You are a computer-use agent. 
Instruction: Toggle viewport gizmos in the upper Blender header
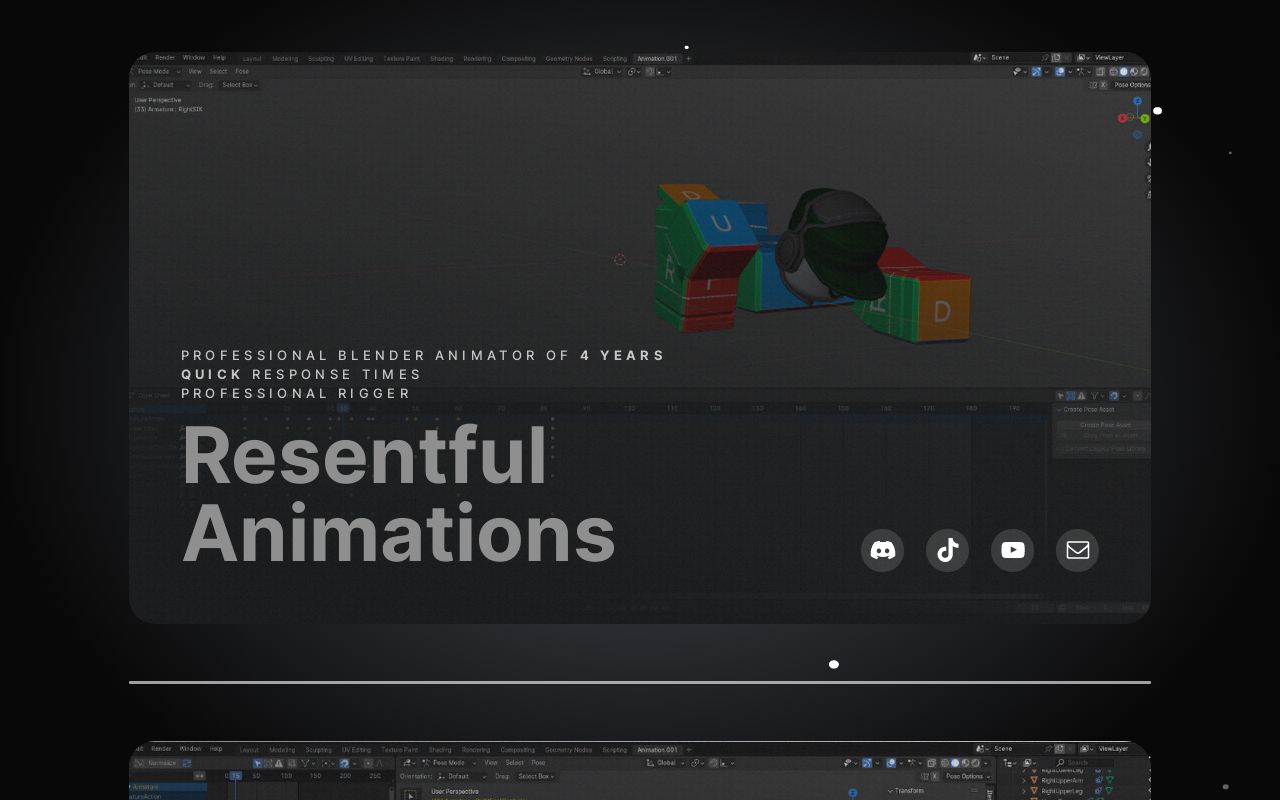coord(1037,71)
